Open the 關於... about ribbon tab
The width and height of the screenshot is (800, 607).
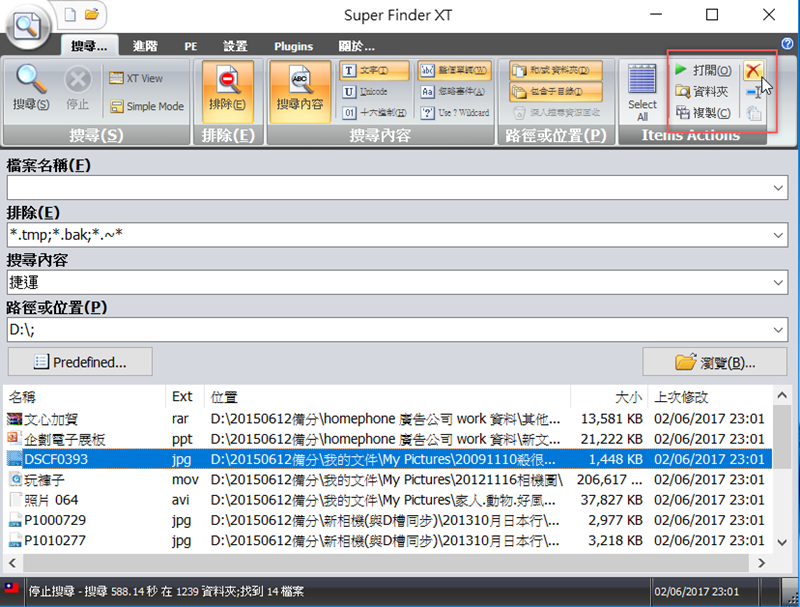click(357, 46)
